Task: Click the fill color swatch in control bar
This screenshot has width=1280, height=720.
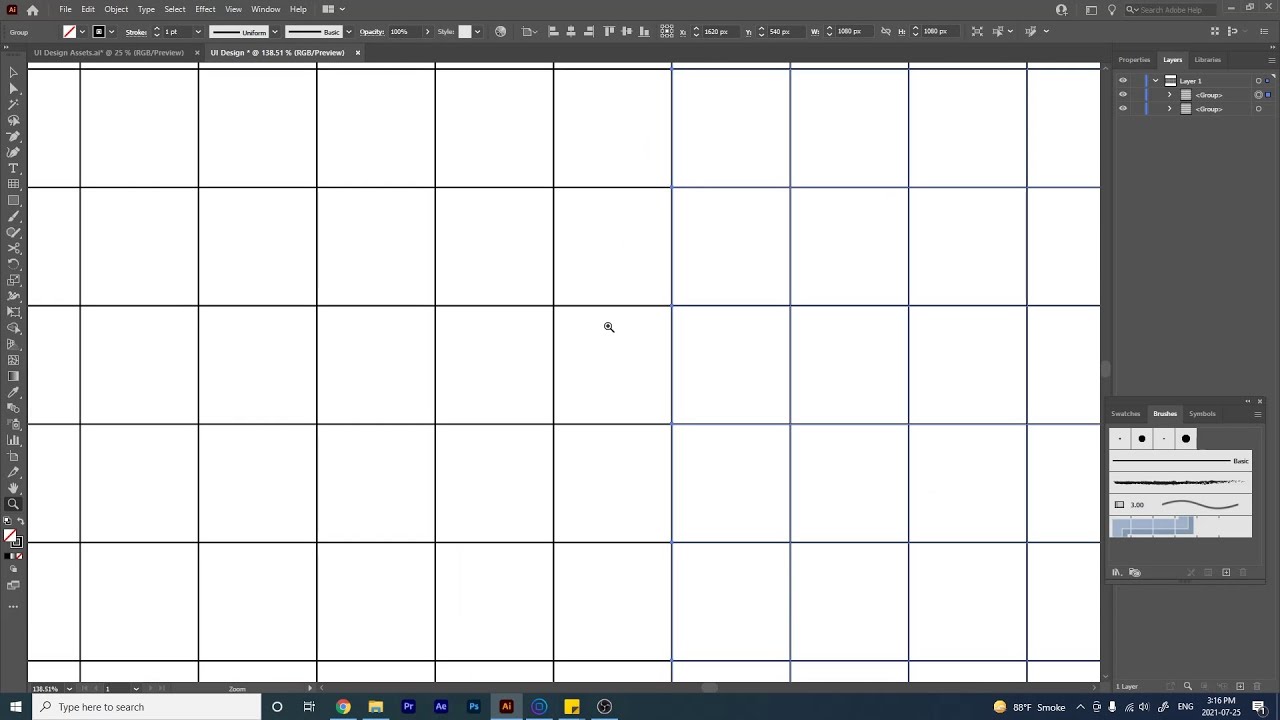Action: point(69,32)
